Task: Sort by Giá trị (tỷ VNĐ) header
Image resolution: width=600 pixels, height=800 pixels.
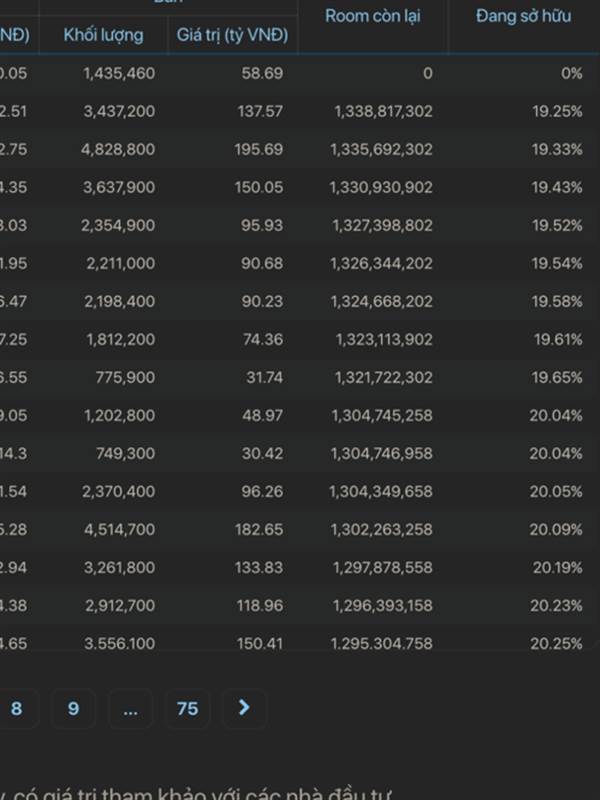Action: click(232, 35)
